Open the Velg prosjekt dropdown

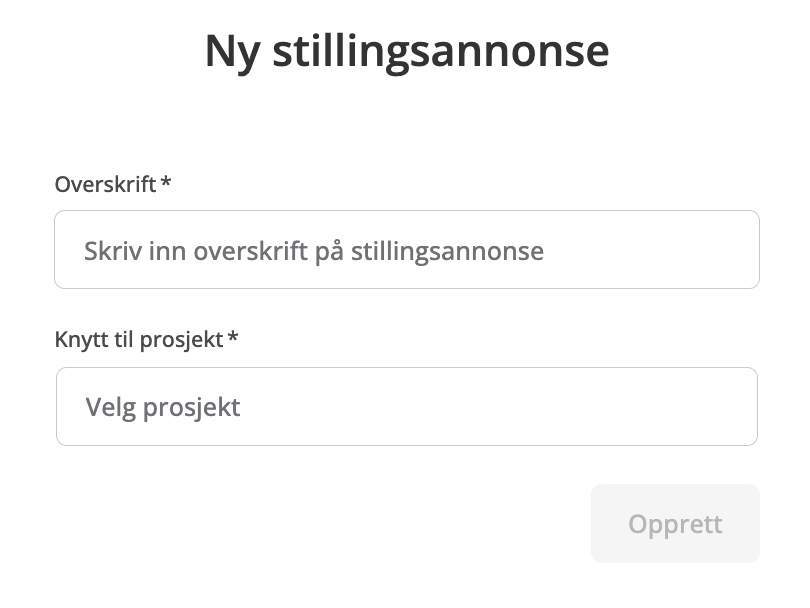tap(406, 407)
